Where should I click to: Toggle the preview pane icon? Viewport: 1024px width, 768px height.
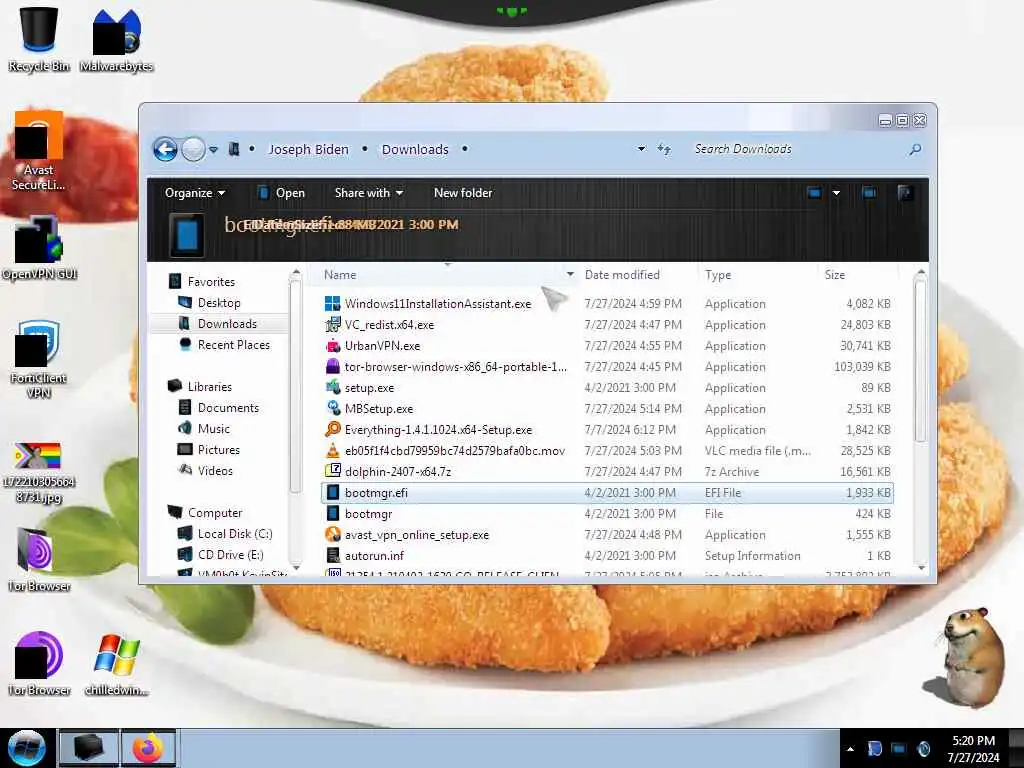869,193
